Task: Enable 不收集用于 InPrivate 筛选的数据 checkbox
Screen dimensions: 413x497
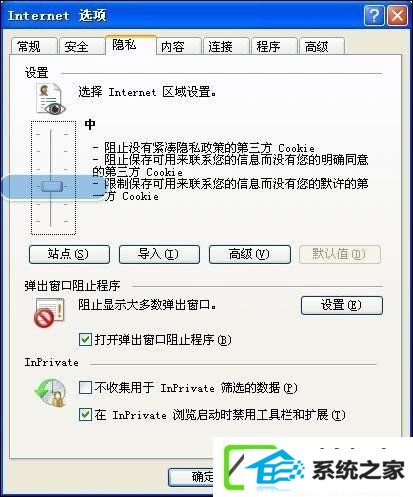Action: pyautogui.click(x=85, y=388)
